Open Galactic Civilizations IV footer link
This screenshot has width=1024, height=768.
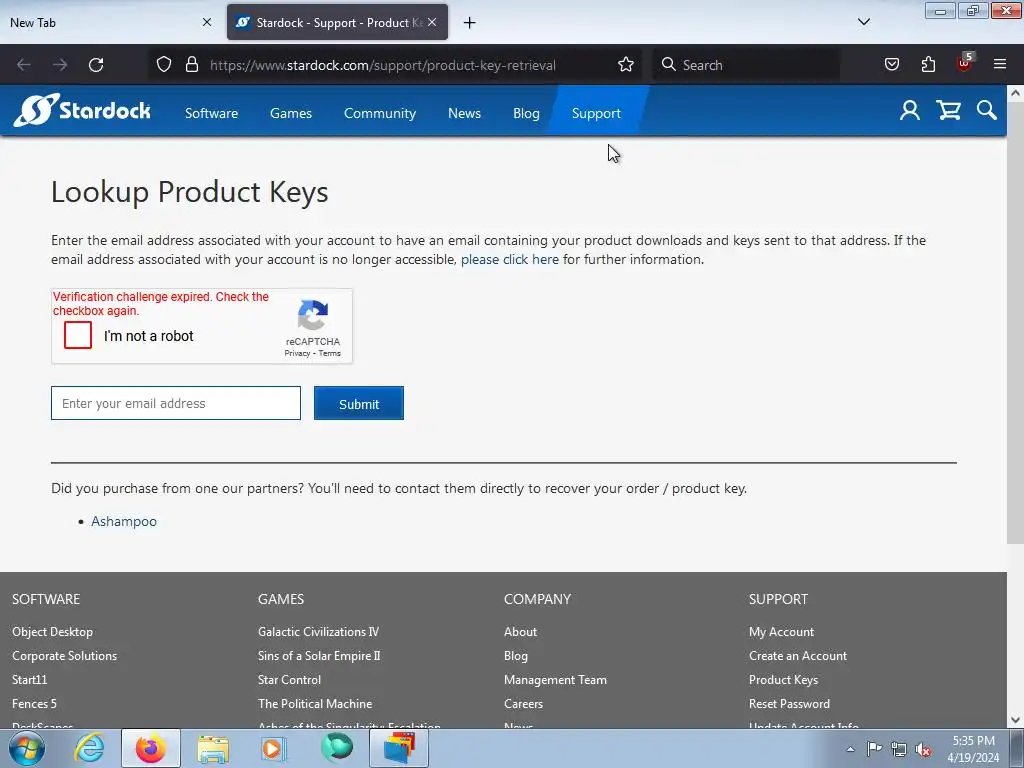pos(318,632)
